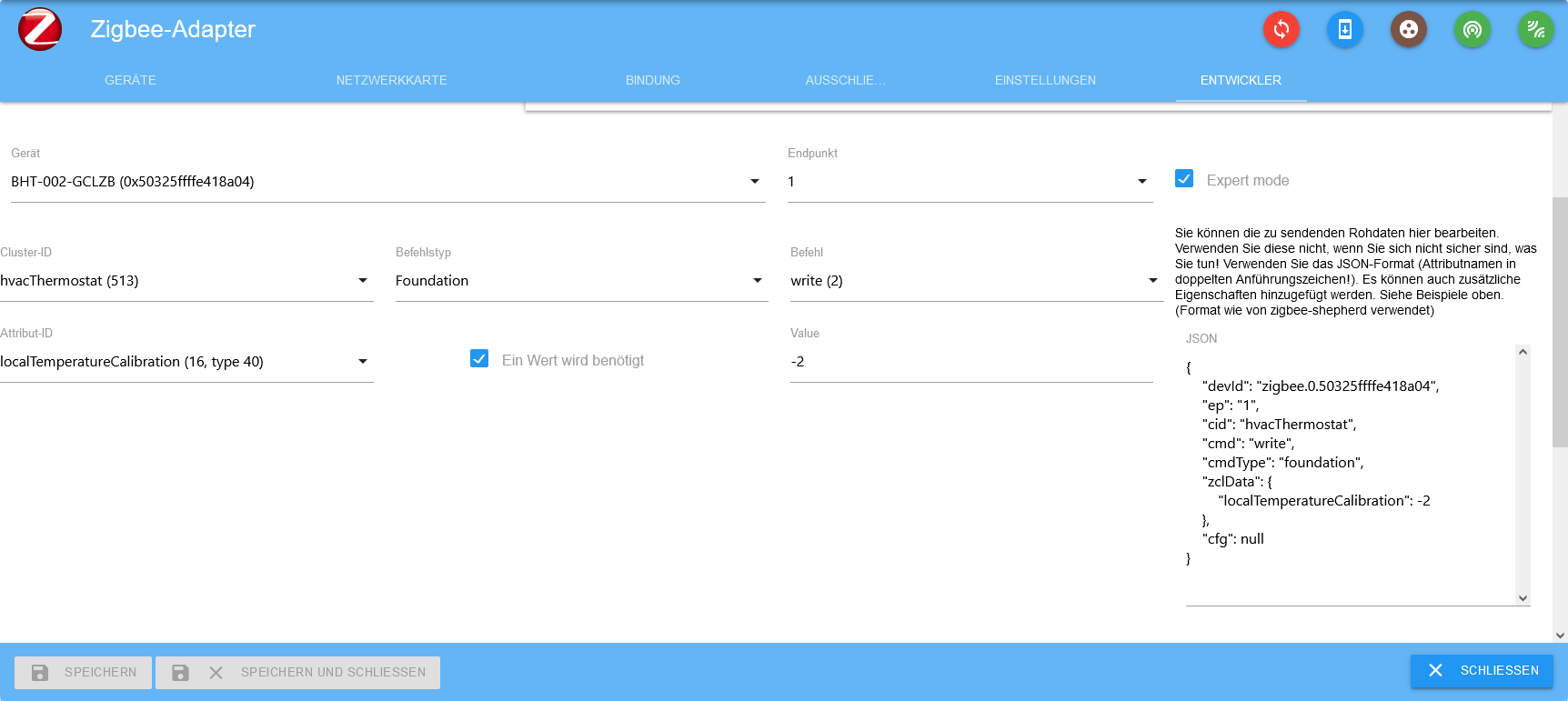Open the Befehl write (2) dropdown
The width and height of the screenshot is (1568, 701).
pyautogui.click(x=977, y=281)
